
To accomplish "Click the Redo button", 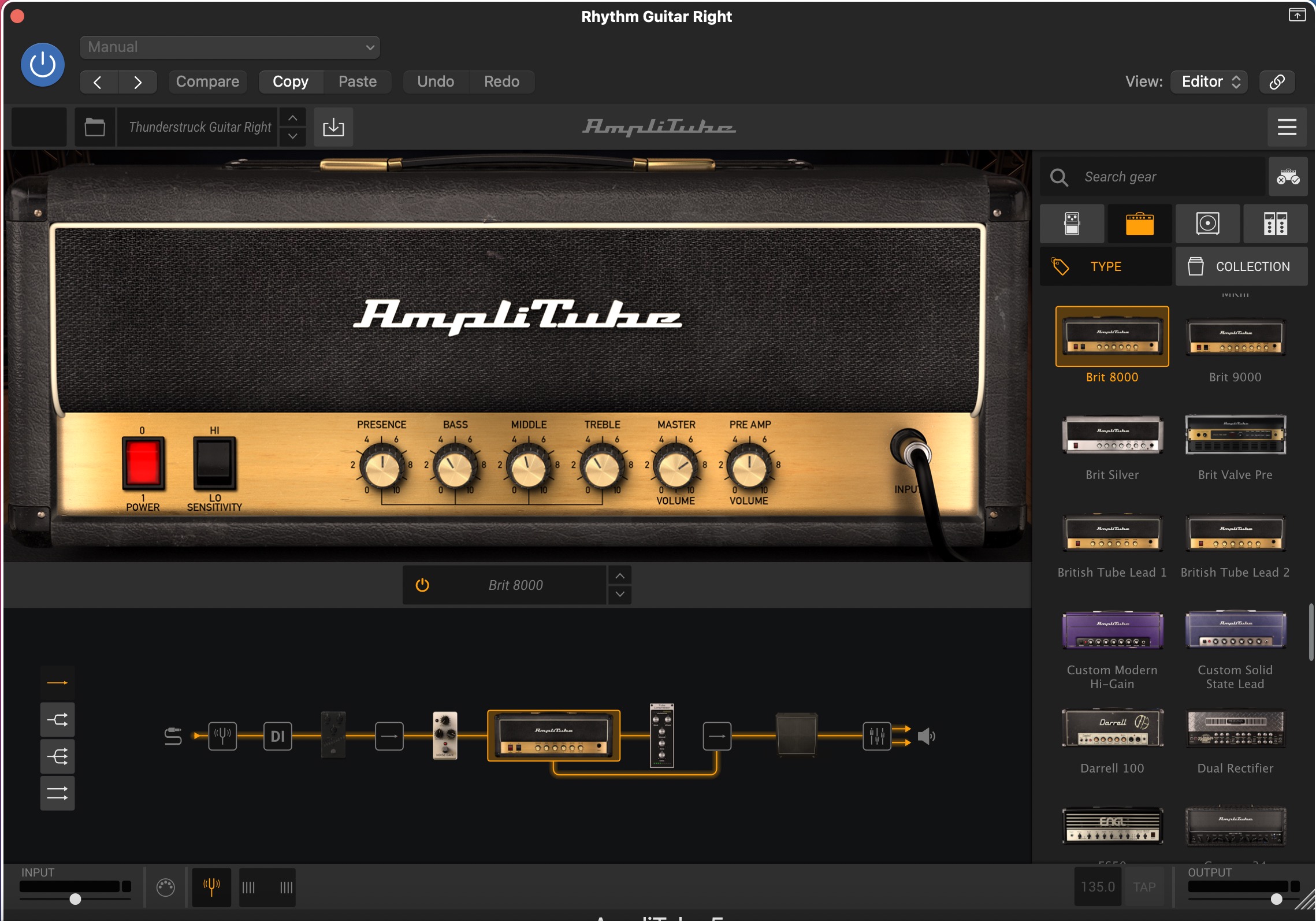I will (x=501, y=81).
